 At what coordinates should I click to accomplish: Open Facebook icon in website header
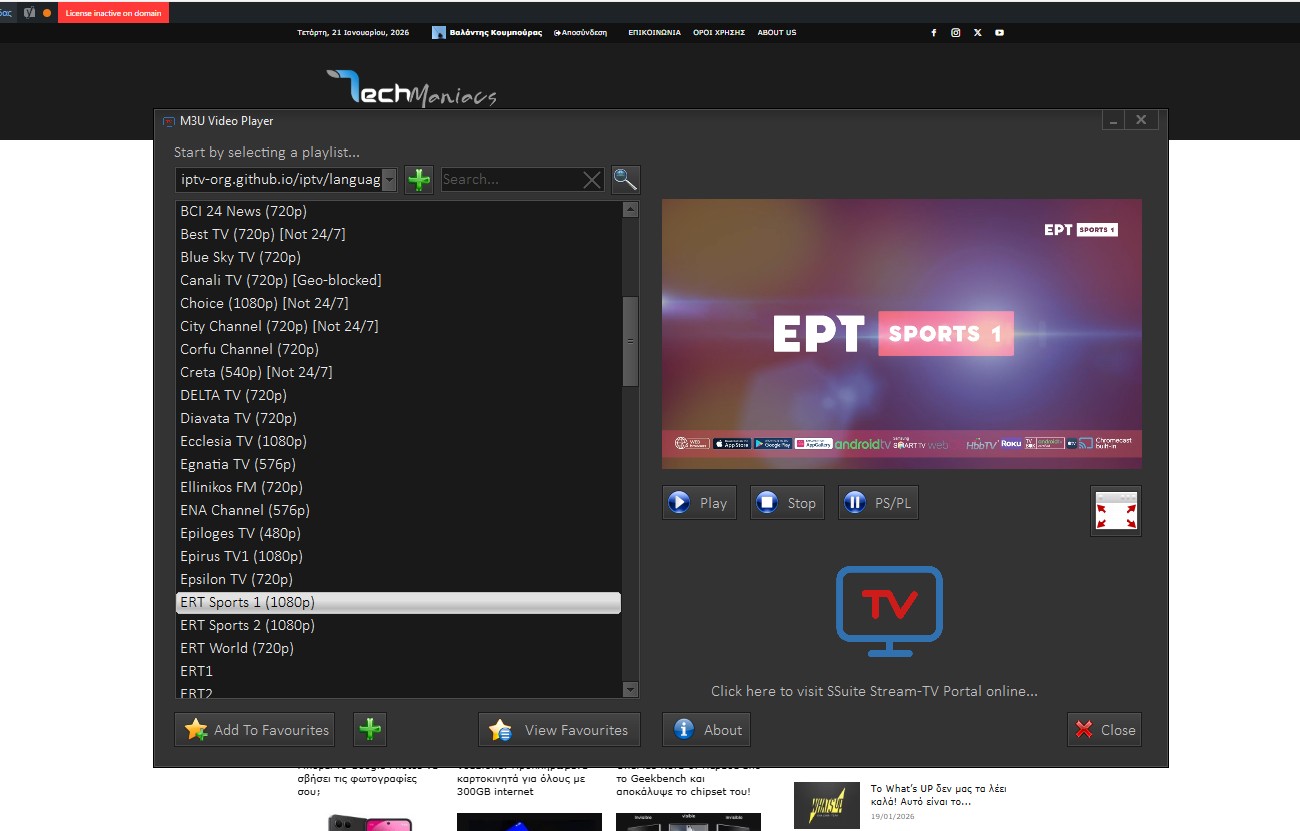[934, 33]
